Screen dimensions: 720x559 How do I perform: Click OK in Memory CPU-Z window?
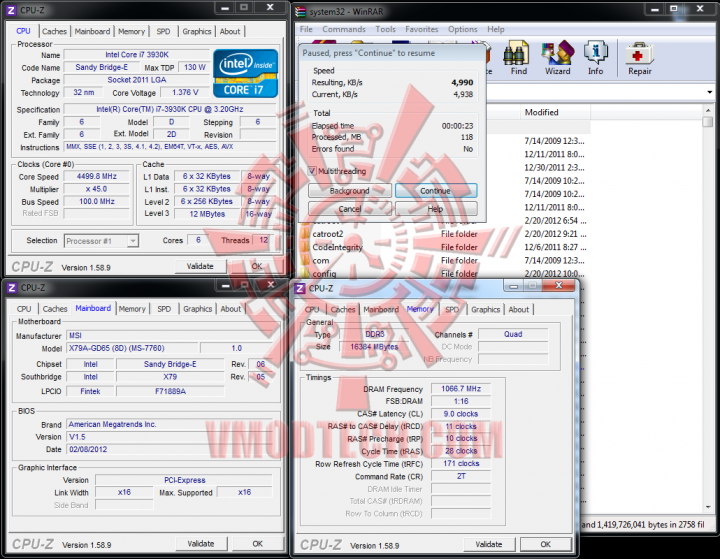(546, 544)
